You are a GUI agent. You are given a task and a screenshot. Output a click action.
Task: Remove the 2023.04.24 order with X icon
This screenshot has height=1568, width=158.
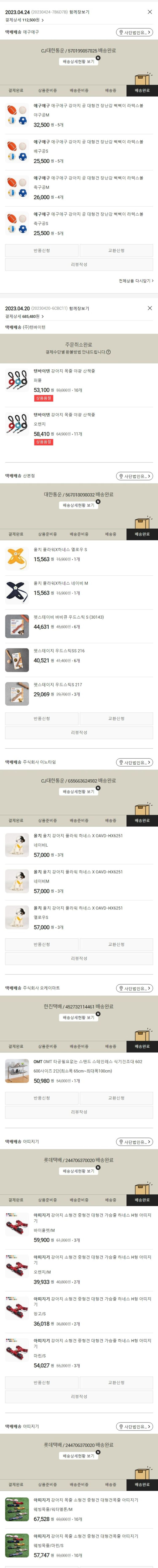tap(150, 12)
